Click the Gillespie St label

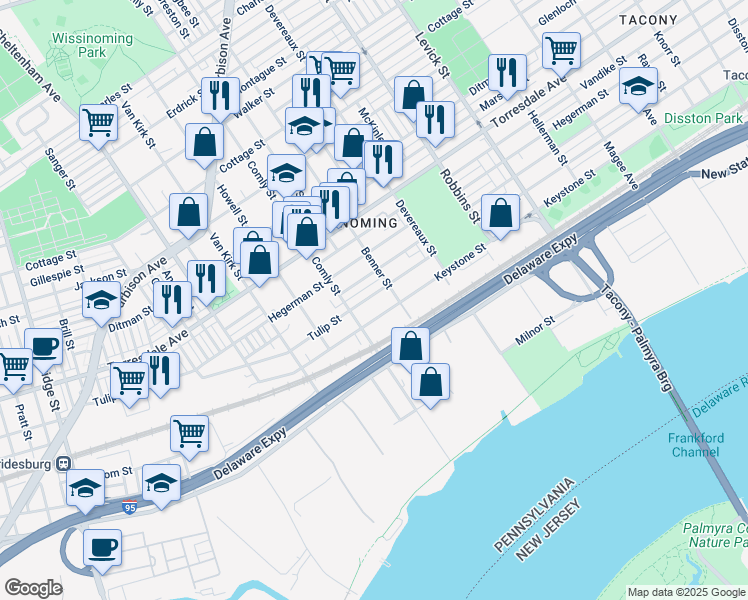(x=57, y=276)
